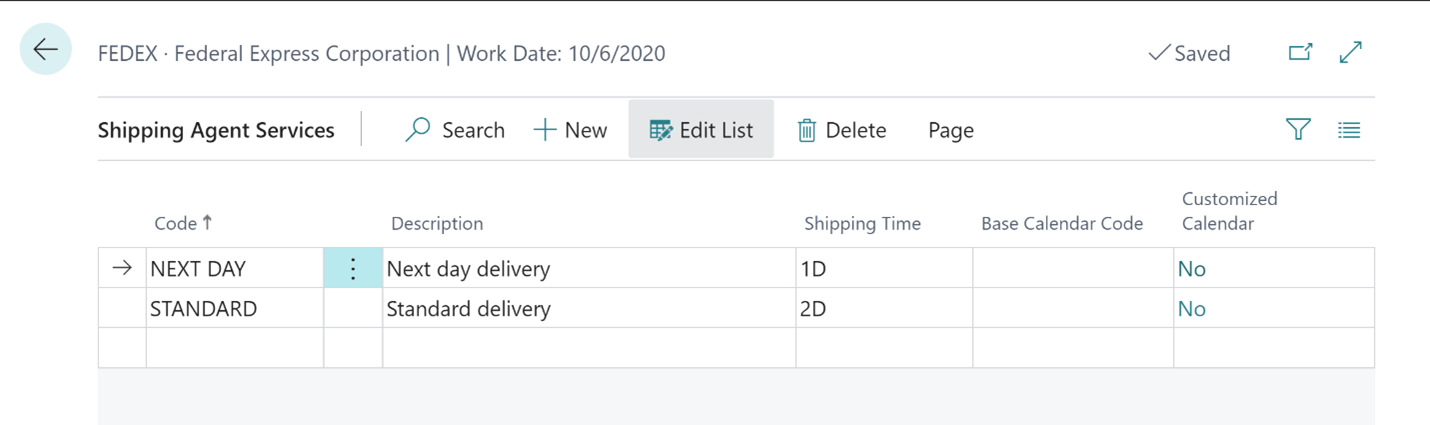Click the Search magnifier action
This screenshot has height=425, width=1430.
[455, 130]
